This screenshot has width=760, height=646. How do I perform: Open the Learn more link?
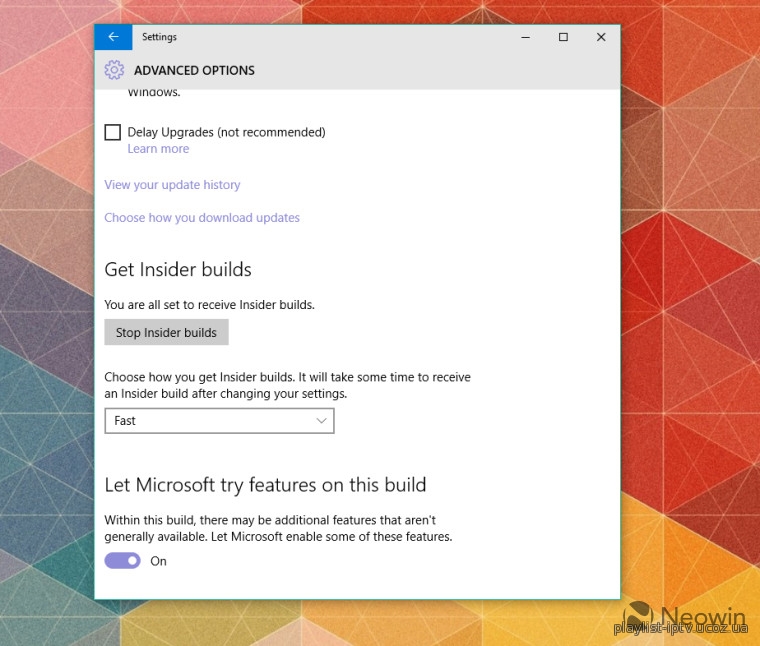point(158,149)
